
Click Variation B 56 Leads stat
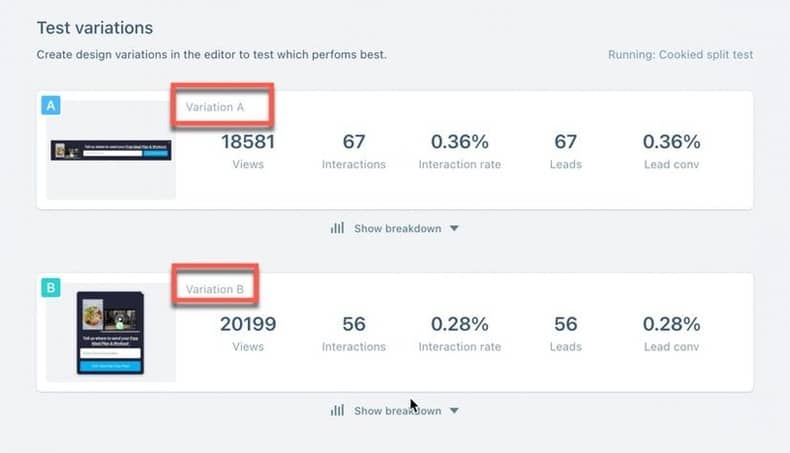(565, 333)
